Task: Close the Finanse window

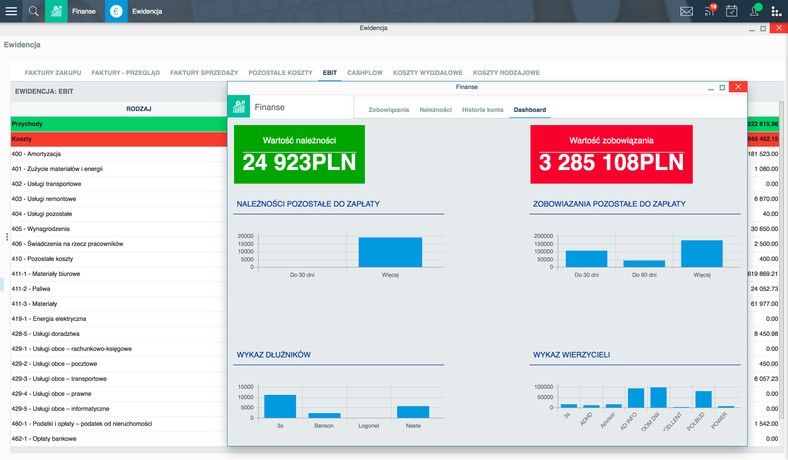Action: tap(738, 87)
